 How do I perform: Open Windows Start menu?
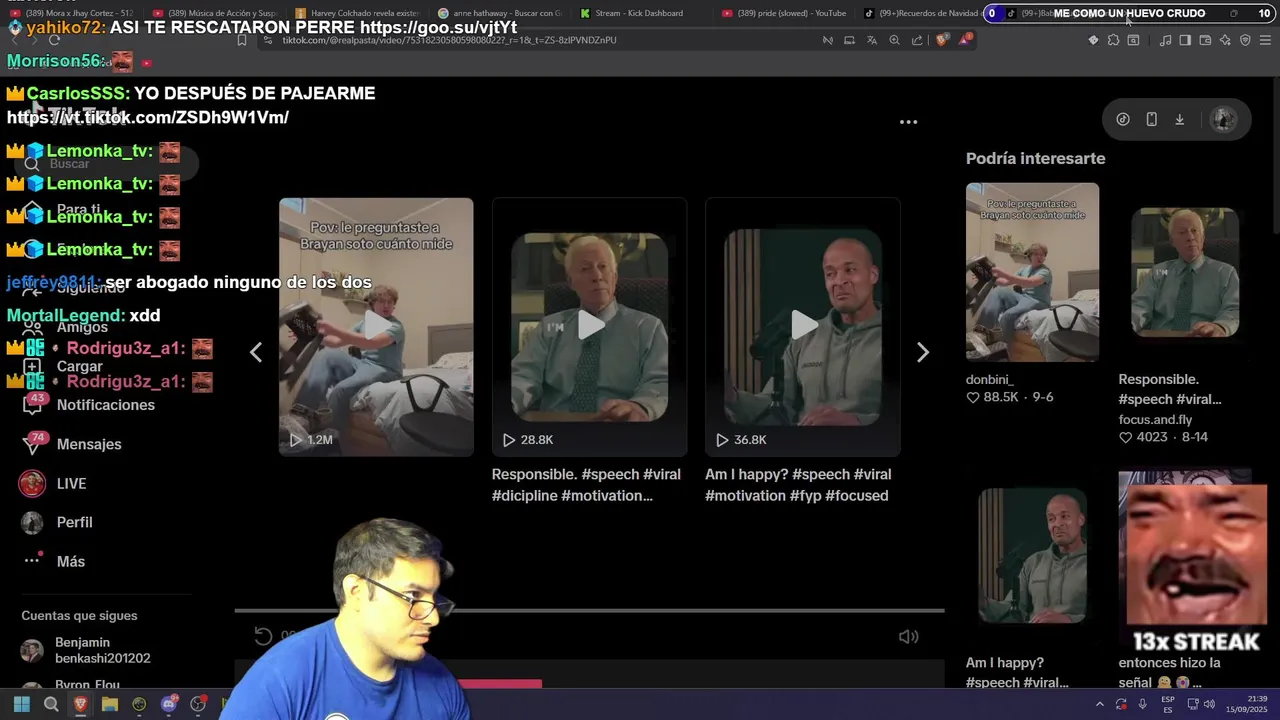tap(21, 704)
